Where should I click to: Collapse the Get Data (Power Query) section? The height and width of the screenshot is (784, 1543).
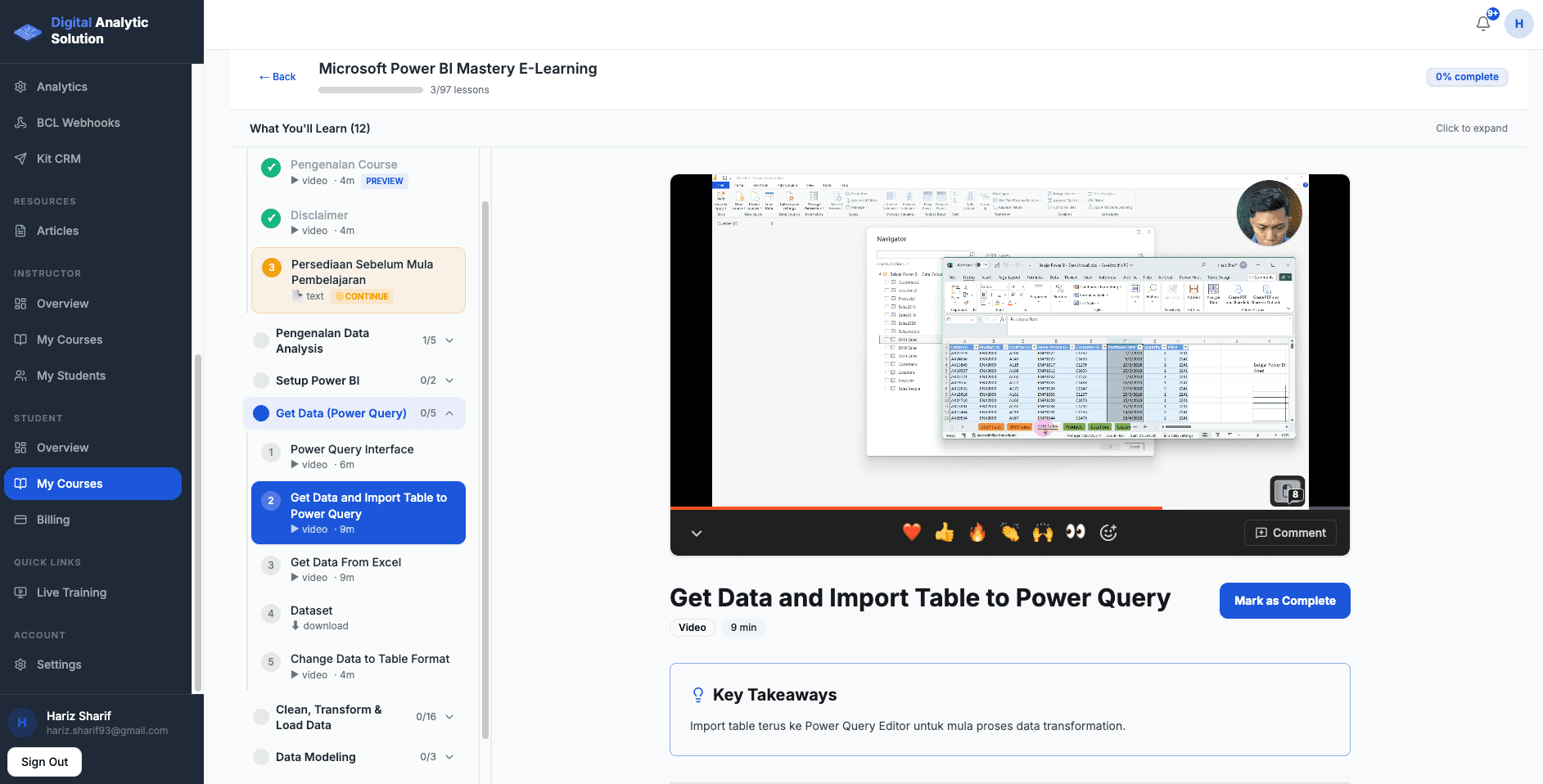coord(449,413)
